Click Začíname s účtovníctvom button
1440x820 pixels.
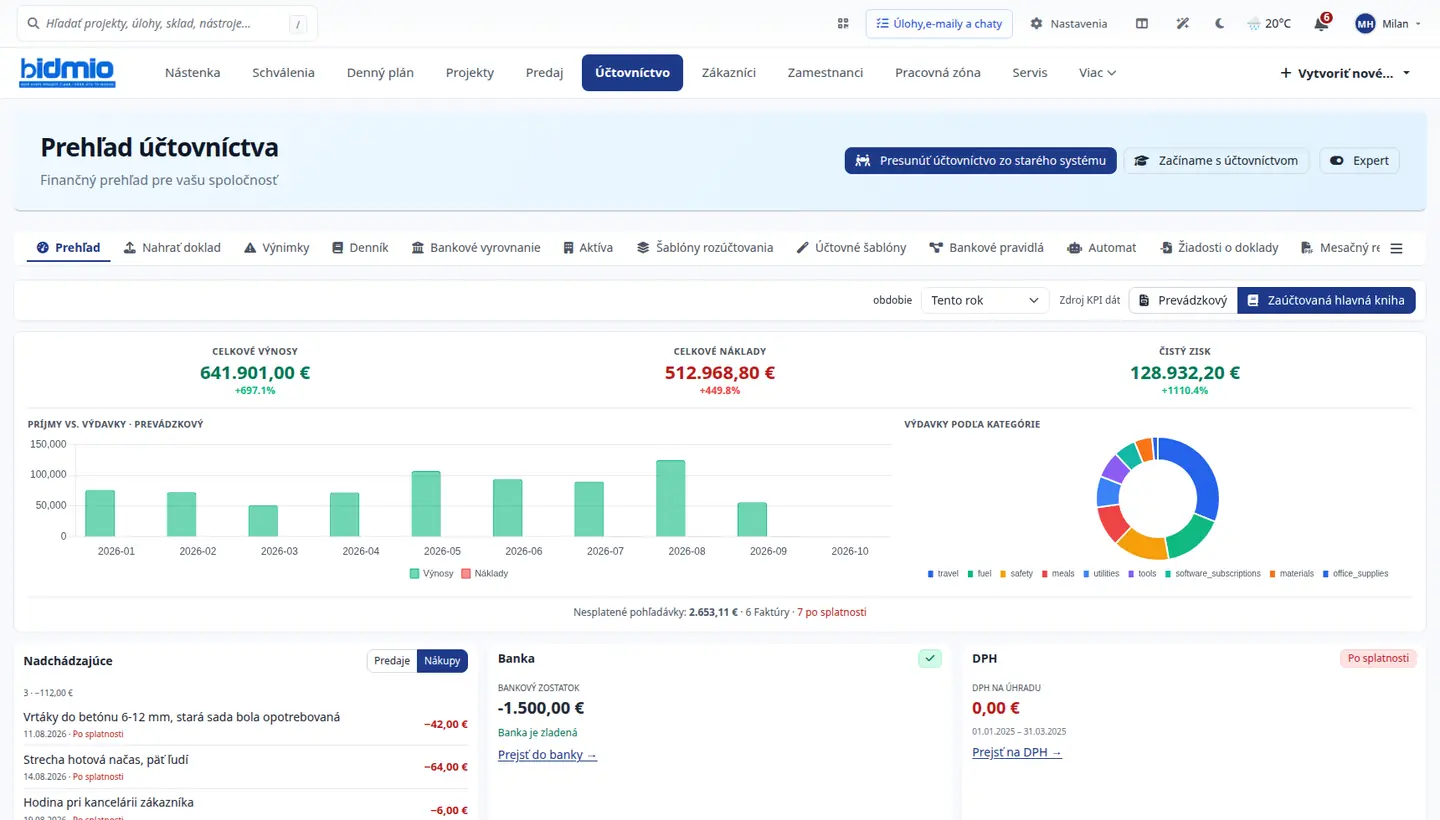1217,160
